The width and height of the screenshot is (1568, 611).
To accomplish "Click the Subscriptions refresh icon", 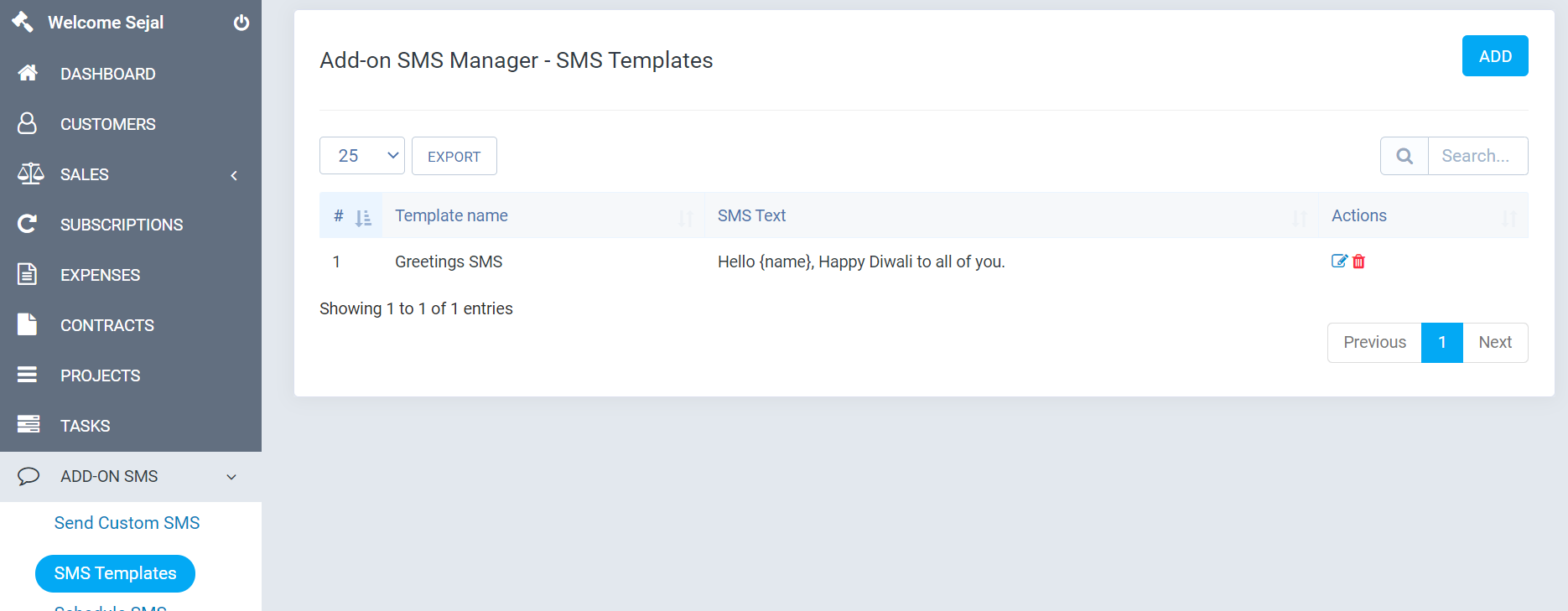I will [28, 225].
